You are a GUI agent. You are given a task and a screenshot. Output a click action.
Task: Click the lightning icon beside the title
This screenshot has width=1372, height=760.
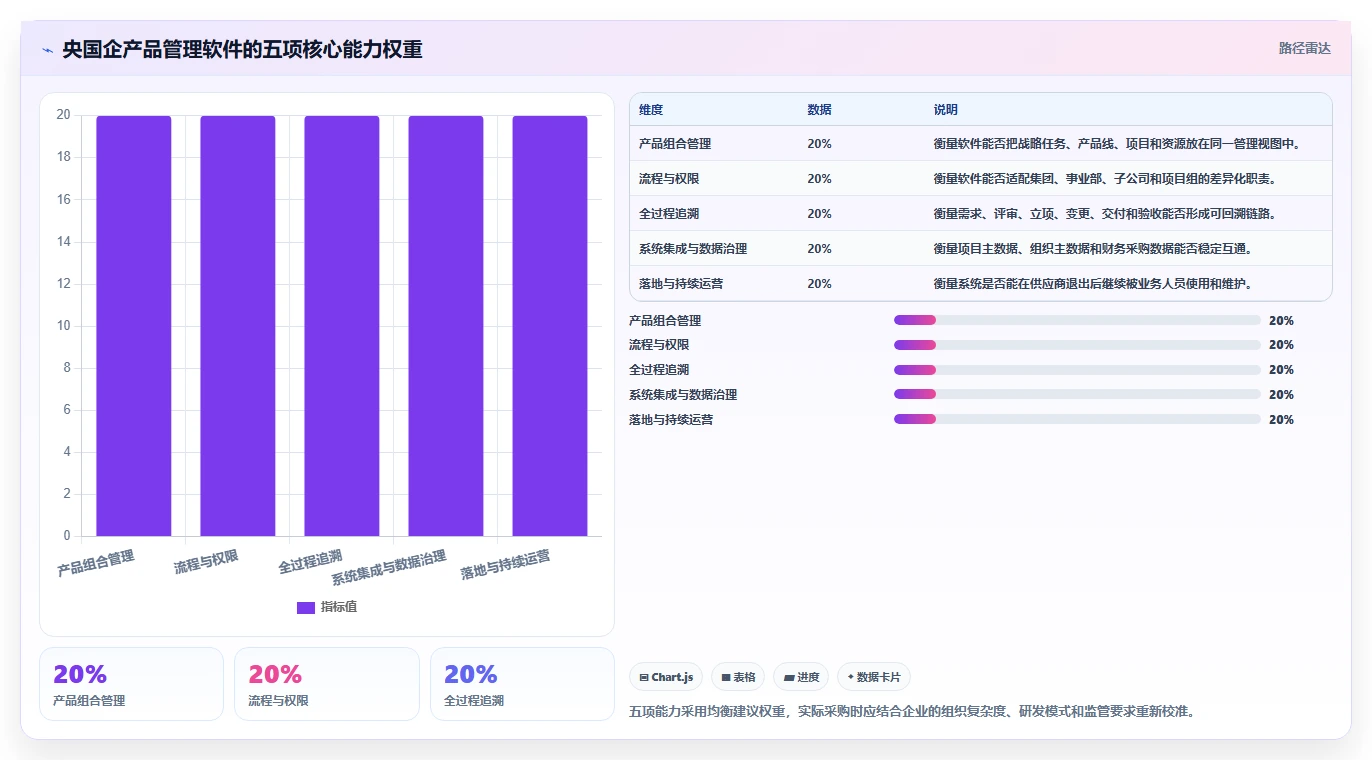pos(47,50)
